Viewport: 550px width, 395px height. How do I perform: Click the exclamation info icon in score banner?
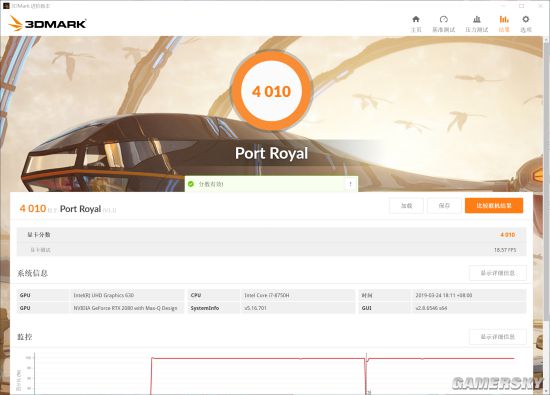pos(350,184)
